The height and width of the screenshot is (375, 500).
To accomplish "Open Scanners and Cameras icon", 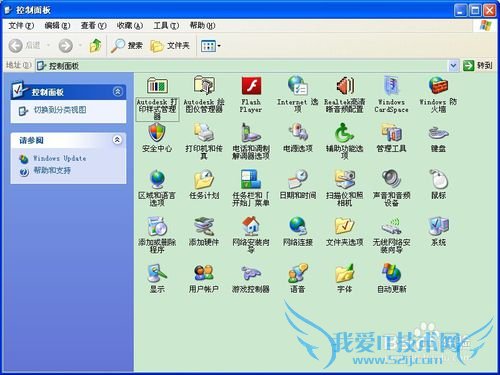I will [x=345, y=179].
